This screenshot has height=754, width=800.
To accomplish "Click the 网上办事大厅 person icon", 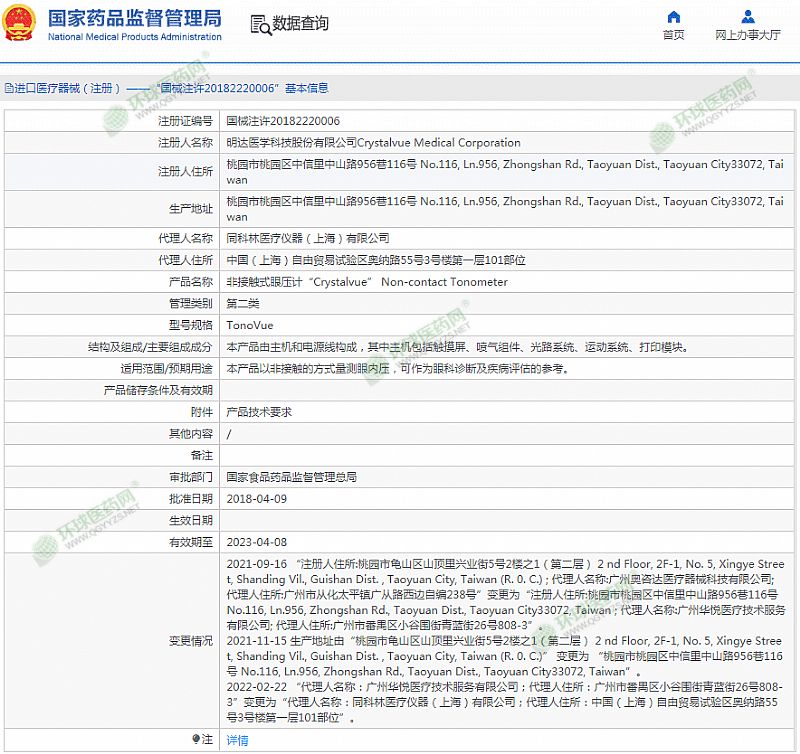I will pyautogui.click(x=748, y=16).
